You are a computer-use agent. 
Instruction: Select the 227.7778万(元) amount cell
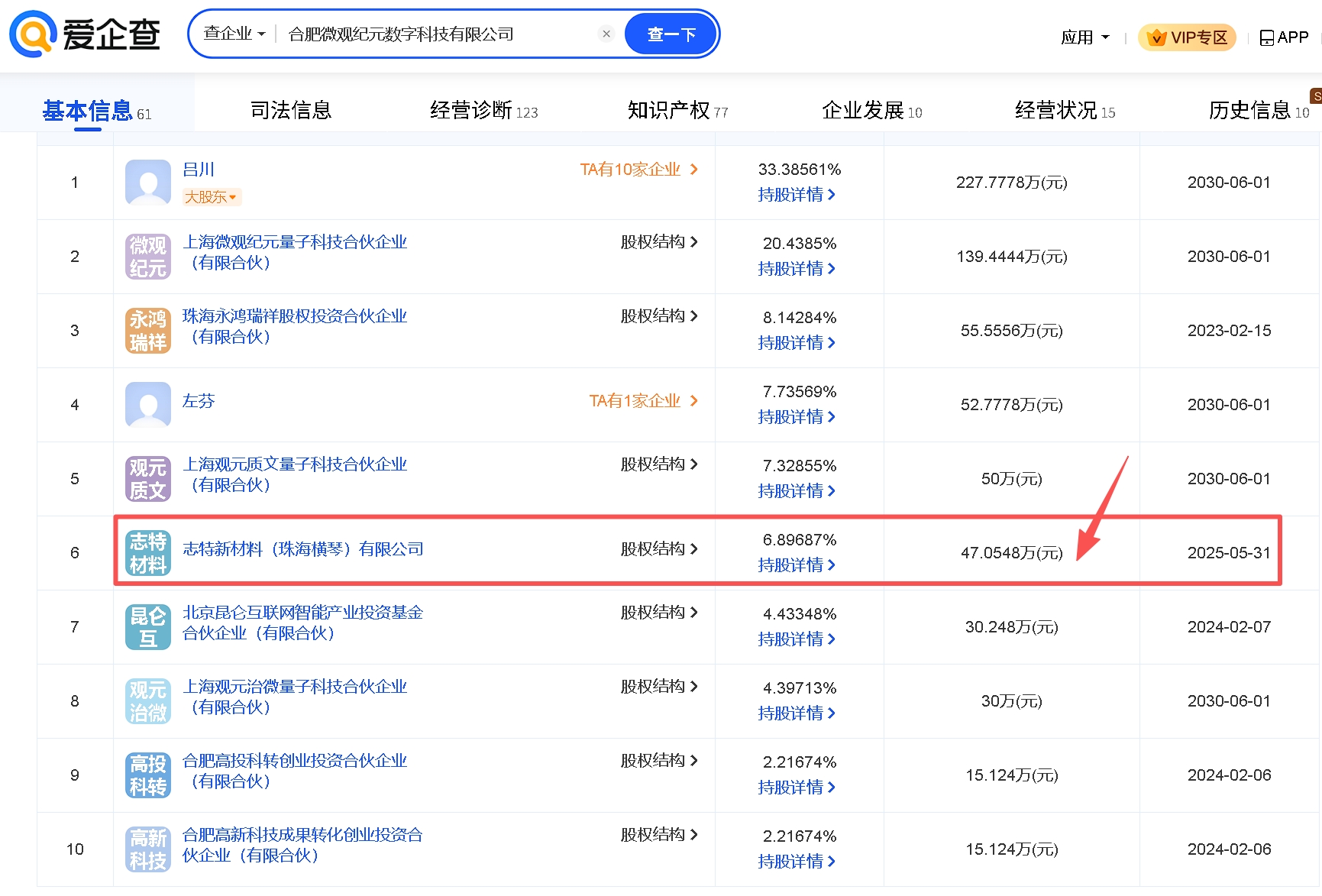point(1012,183)
